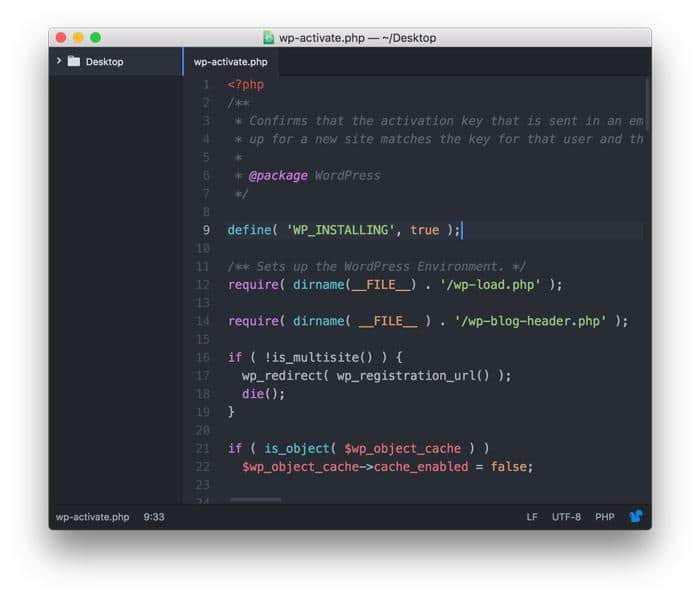
Task: Click line number 9 in the gutter
Action: (206, 230)
